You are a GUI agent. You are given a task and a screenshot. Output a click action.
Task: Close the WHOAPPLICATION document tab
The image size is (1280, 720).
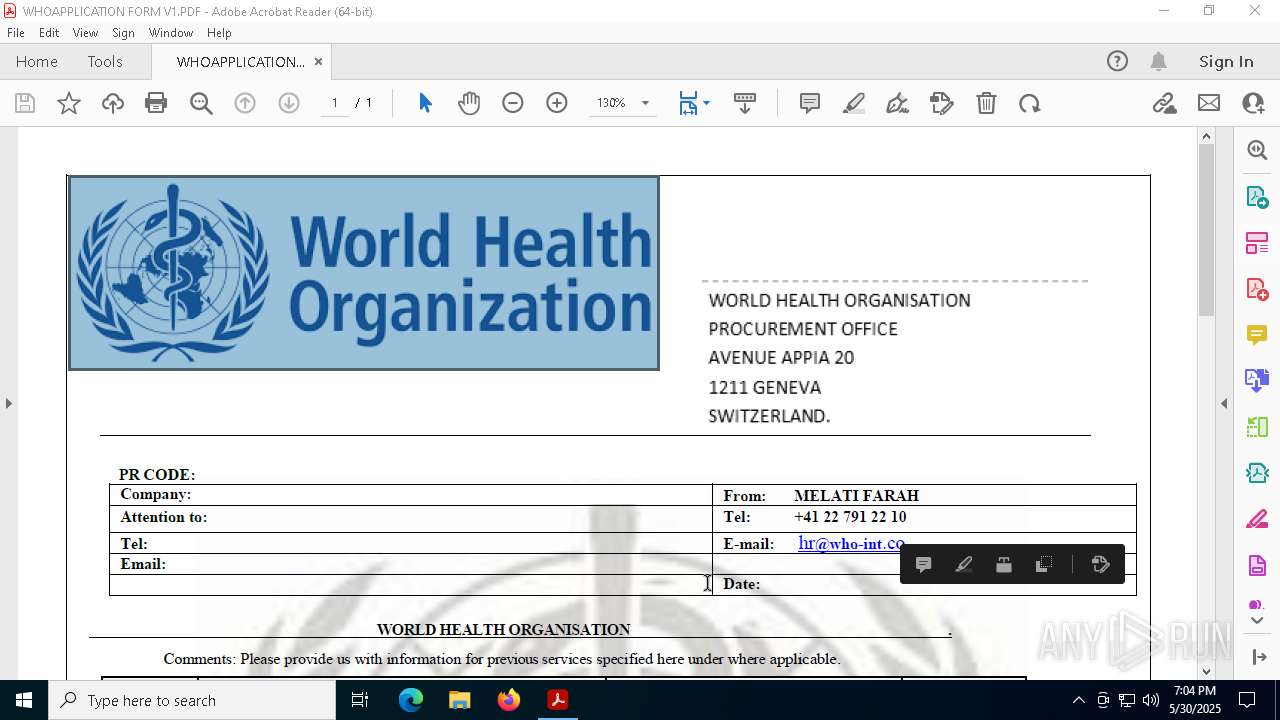coord(318,62)
